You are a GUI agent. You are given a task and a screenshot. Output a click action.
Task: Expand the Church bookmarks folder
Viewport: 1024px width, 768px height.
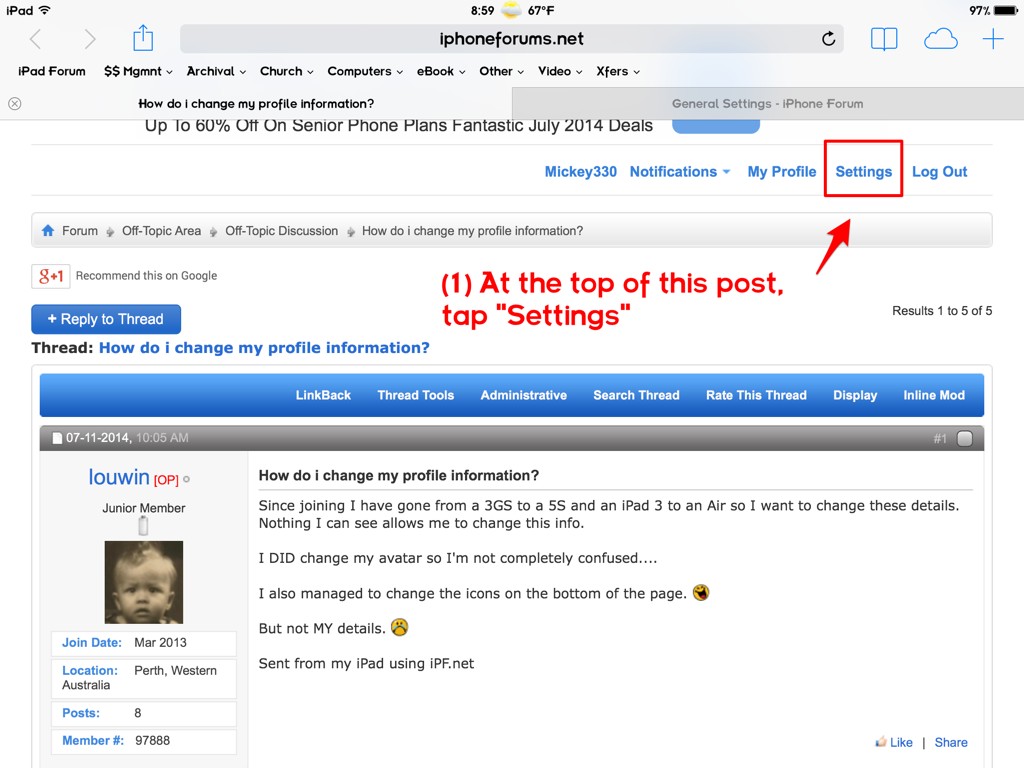pyautogui.click(x=287, y=71)
